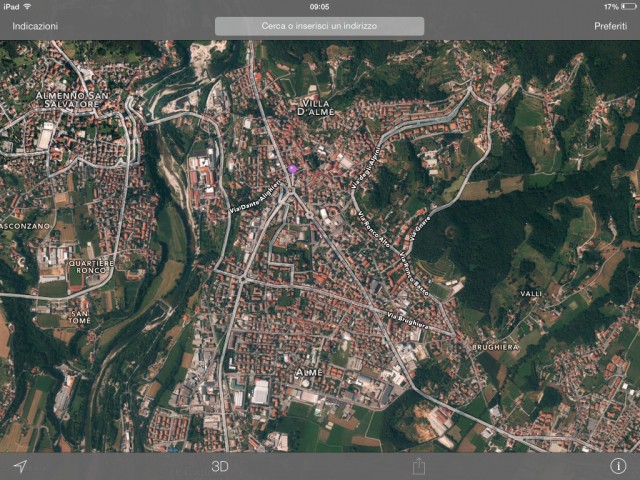This screenshot has width=640, height=480.
Task: Open the map info settings icon
Action: pos(618,466)
